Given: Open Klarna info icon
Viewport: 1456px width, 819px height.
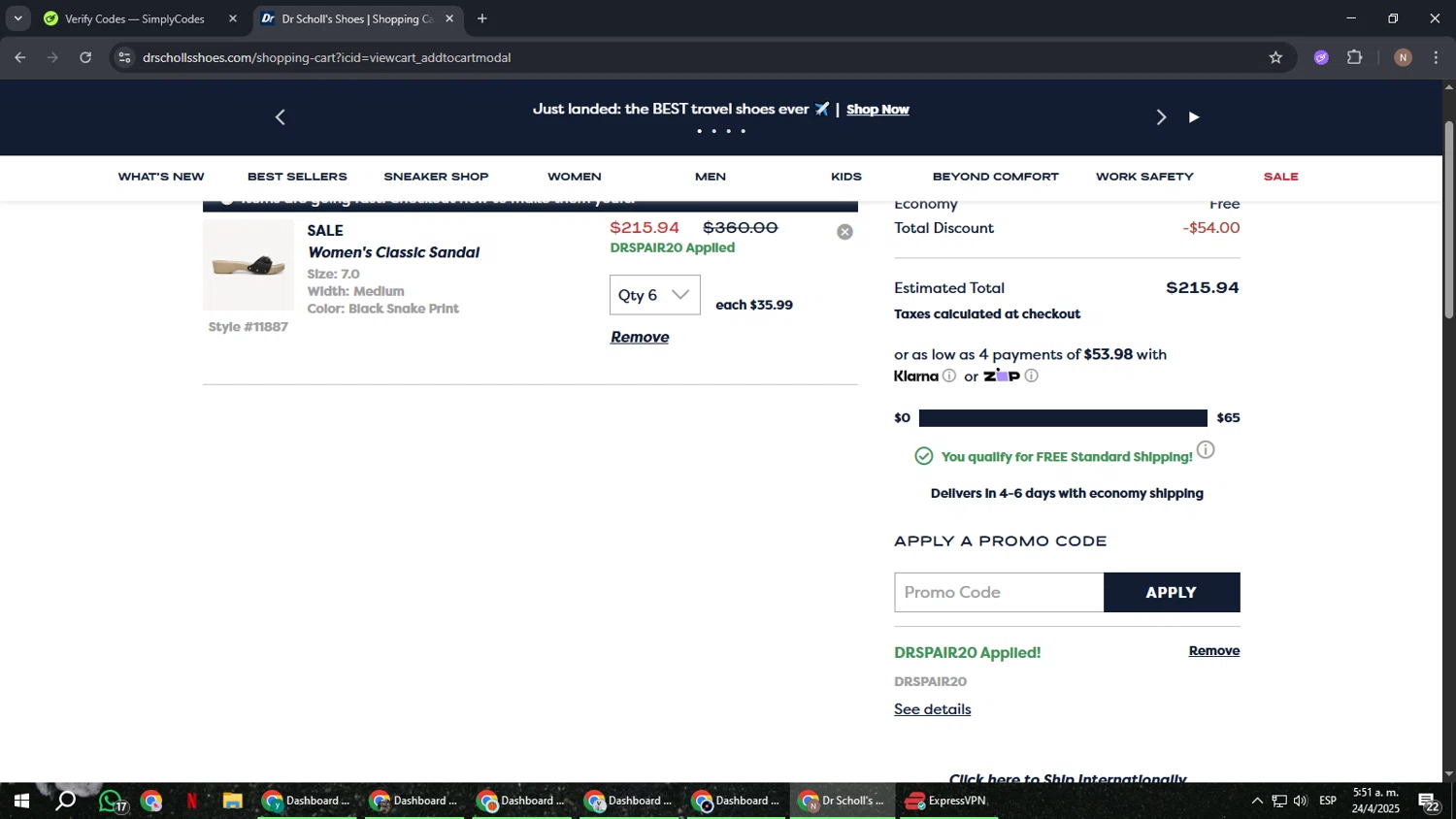Looking at the screenshot, I should point(949,376).
